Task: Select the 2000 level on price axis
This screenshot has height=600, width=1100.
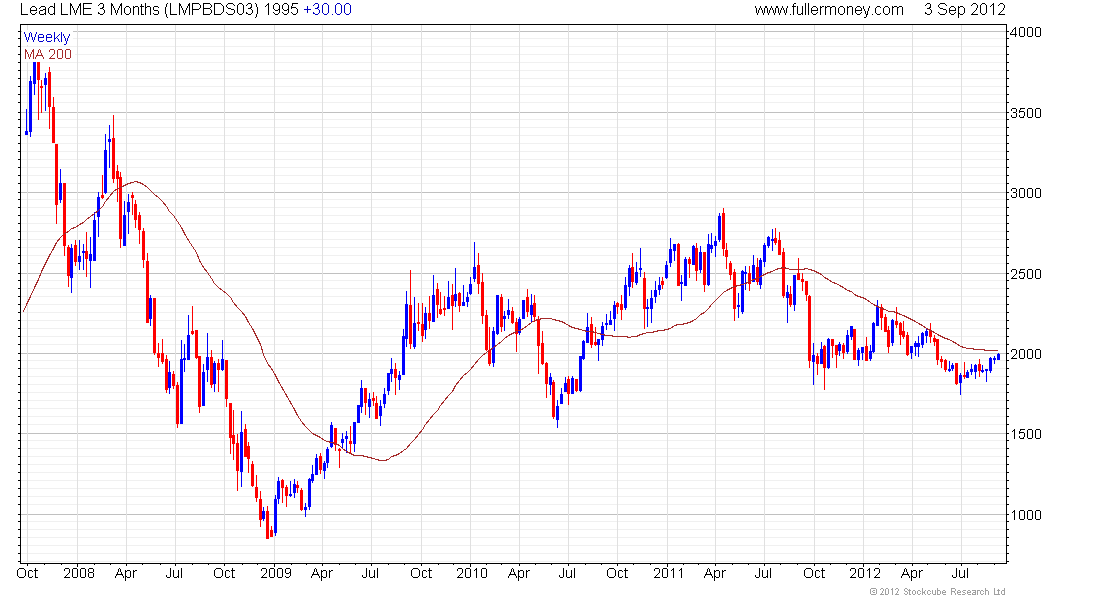Action: pos(1026,354)
